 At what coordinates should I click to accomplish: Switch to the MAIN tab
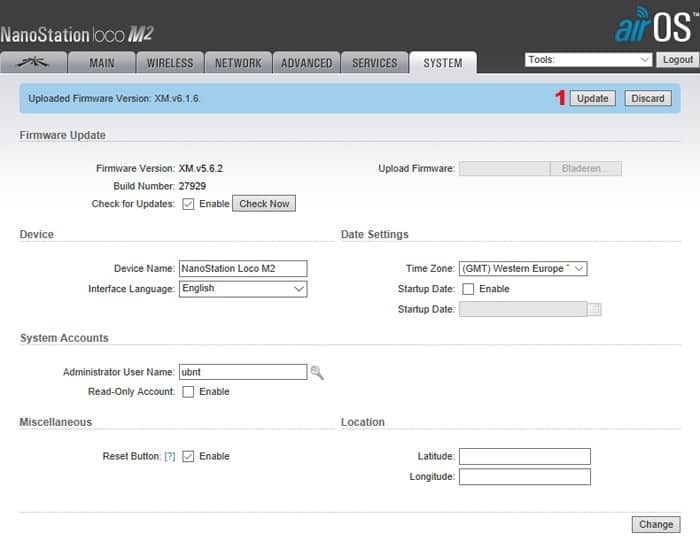coord(102,62)
